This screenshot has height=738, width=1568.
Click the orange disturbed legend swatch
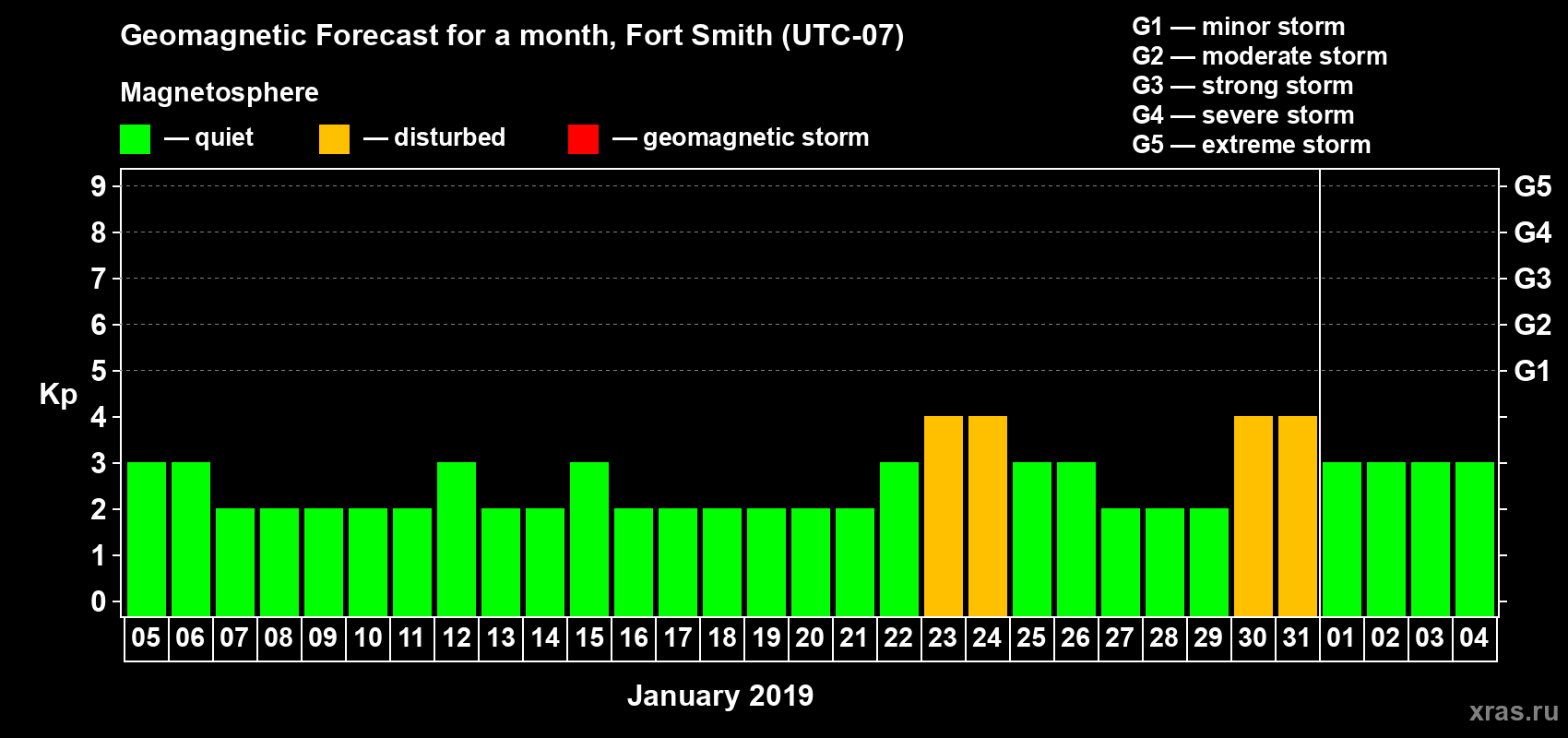pos(334,139)
